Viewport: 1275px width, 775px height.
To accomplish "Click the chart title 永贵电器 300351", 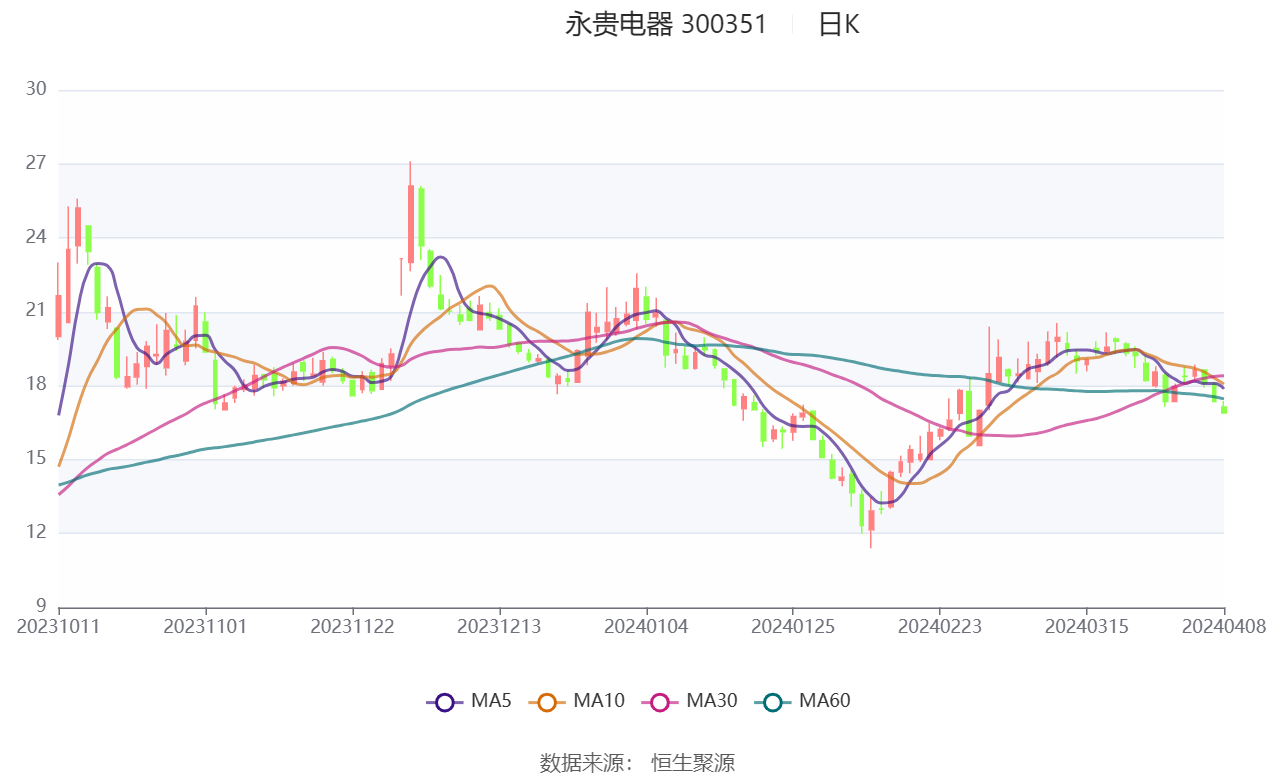I will pos(666,25).
